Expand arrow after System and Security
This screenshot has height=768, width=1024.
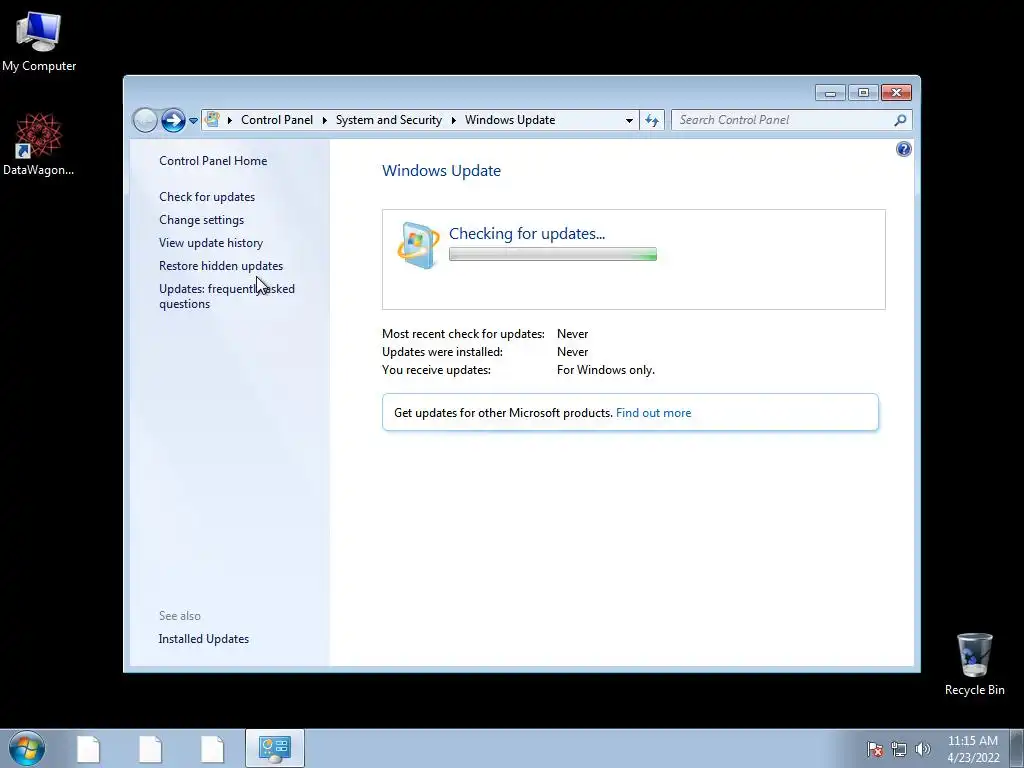tap(453, 120)
